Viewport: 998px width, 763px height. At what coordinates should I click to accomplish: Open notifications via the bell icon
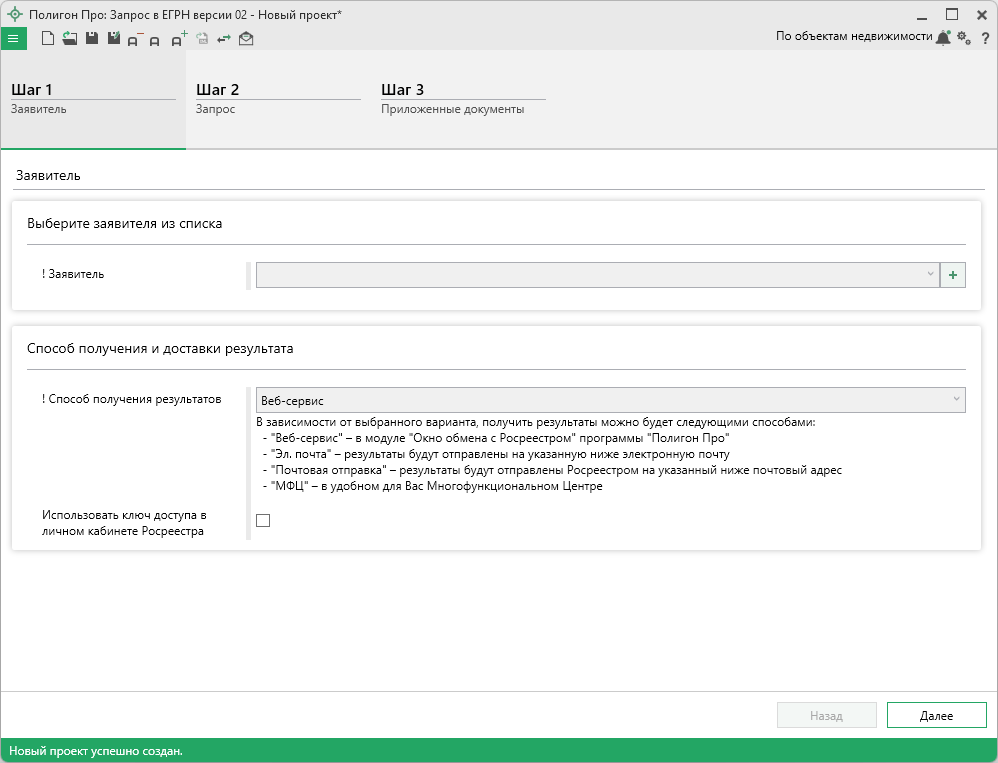point(942,37)
